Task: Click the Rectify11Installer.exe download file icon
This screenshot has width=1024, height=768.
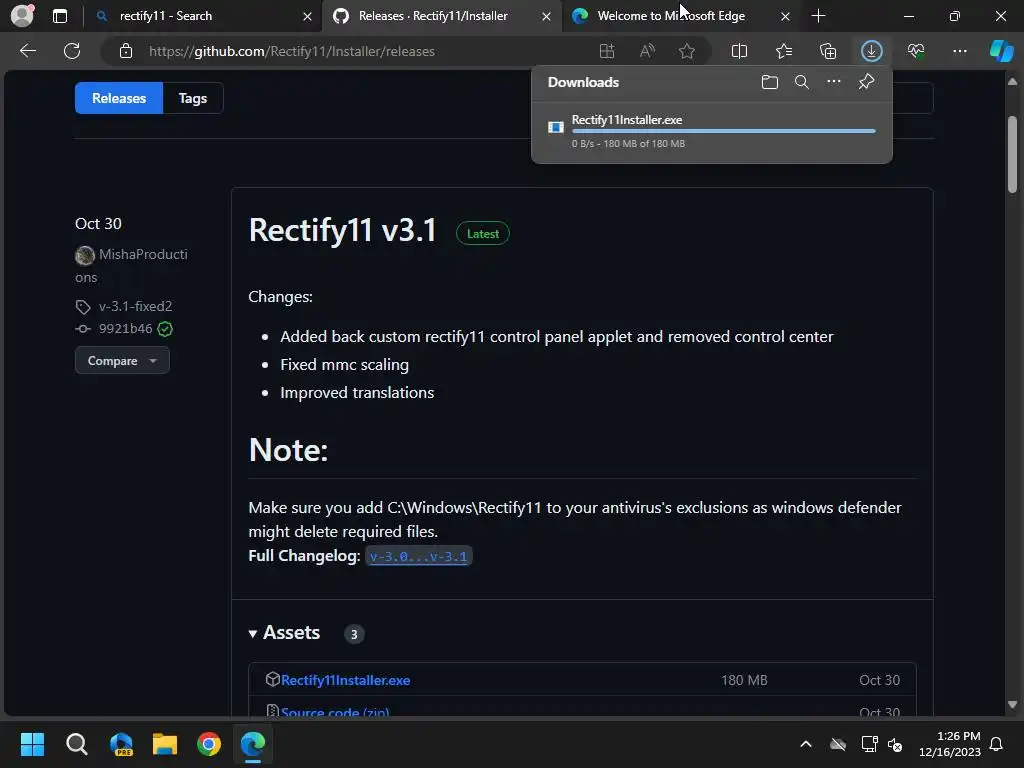Action: pos(556,127)
